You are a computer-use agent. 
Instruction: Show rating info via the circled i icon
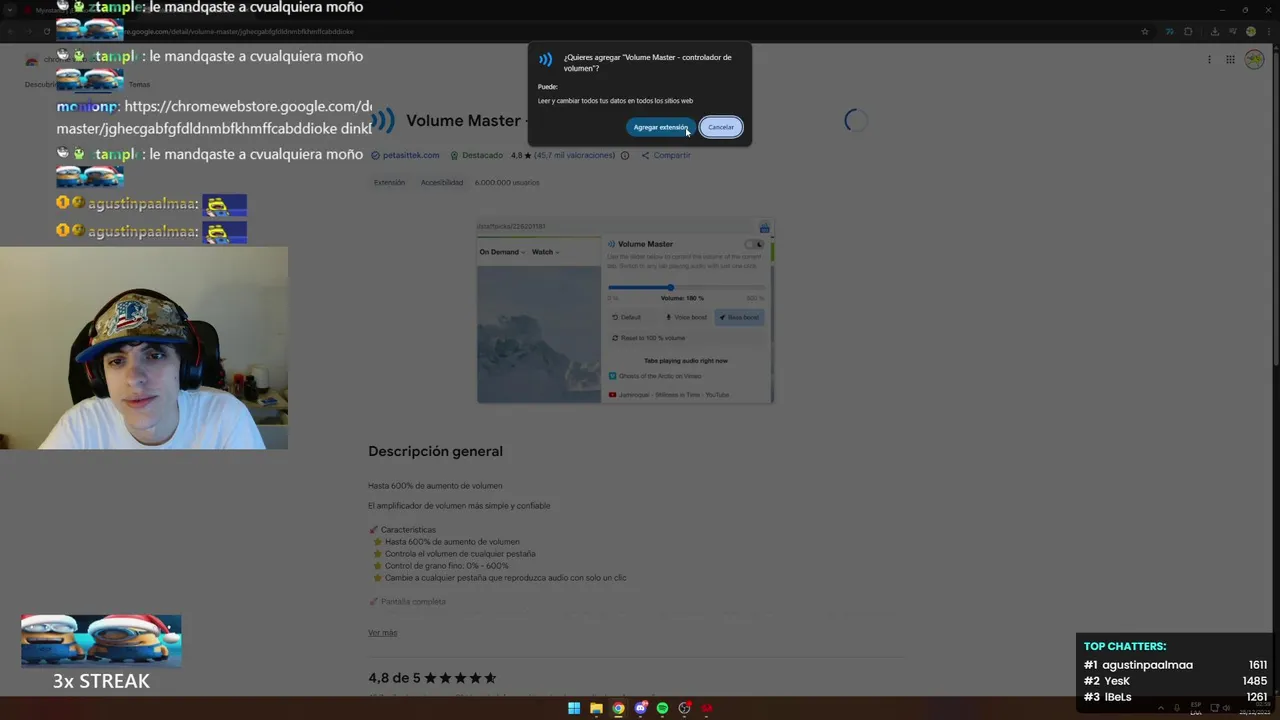(x=625, y=155)
